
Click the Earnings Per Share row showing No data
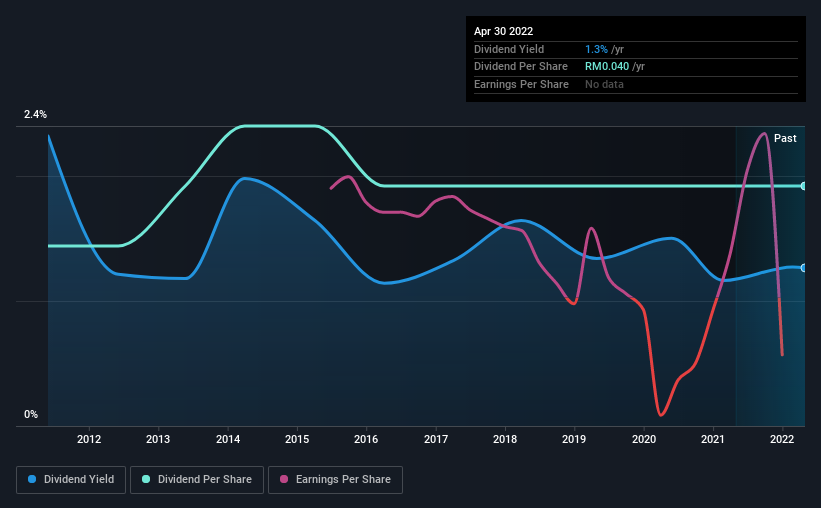(x=636, y=84)
